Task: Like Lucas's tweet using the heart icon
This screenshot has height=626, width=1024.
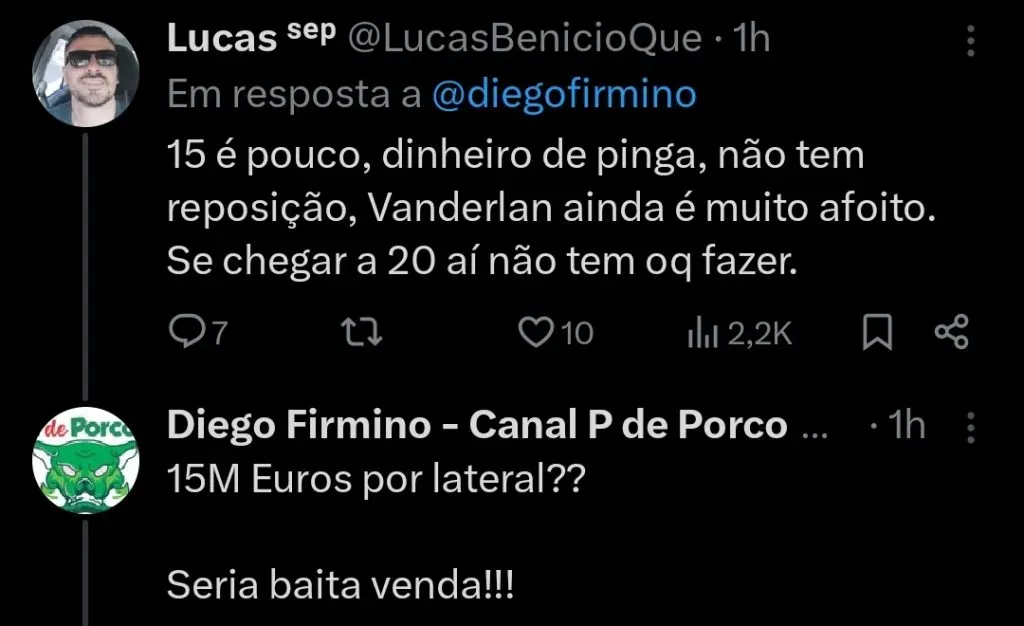Action: coord(538,330)
